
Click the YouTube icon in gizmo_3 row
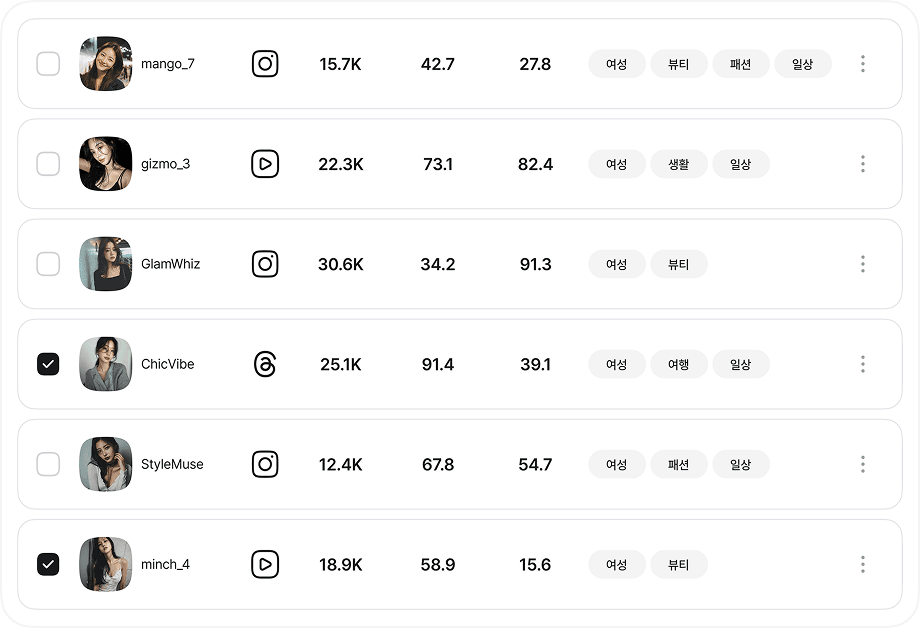pos(265,164)
